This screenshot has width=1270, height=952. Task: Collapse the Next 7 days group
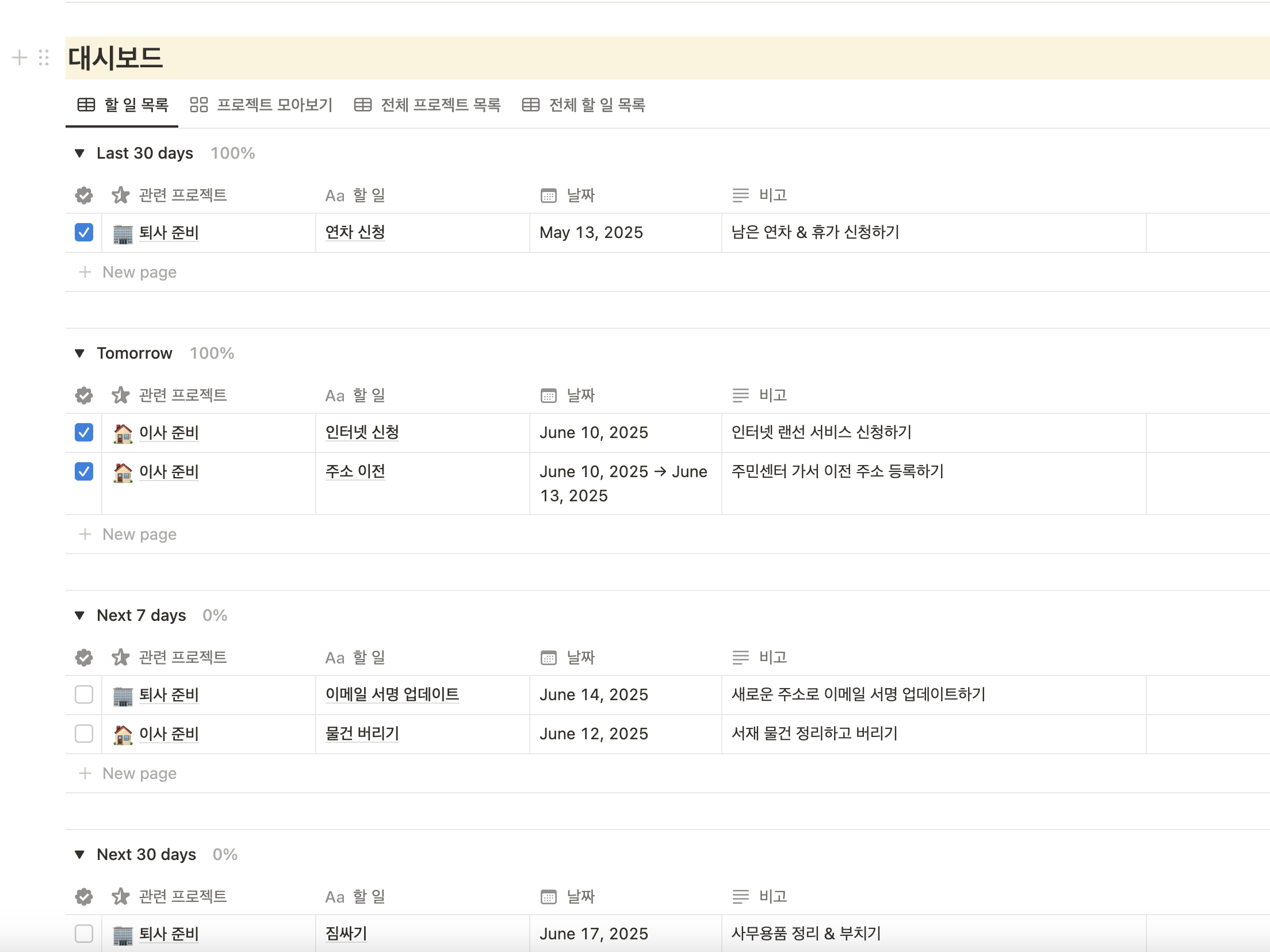80,616
